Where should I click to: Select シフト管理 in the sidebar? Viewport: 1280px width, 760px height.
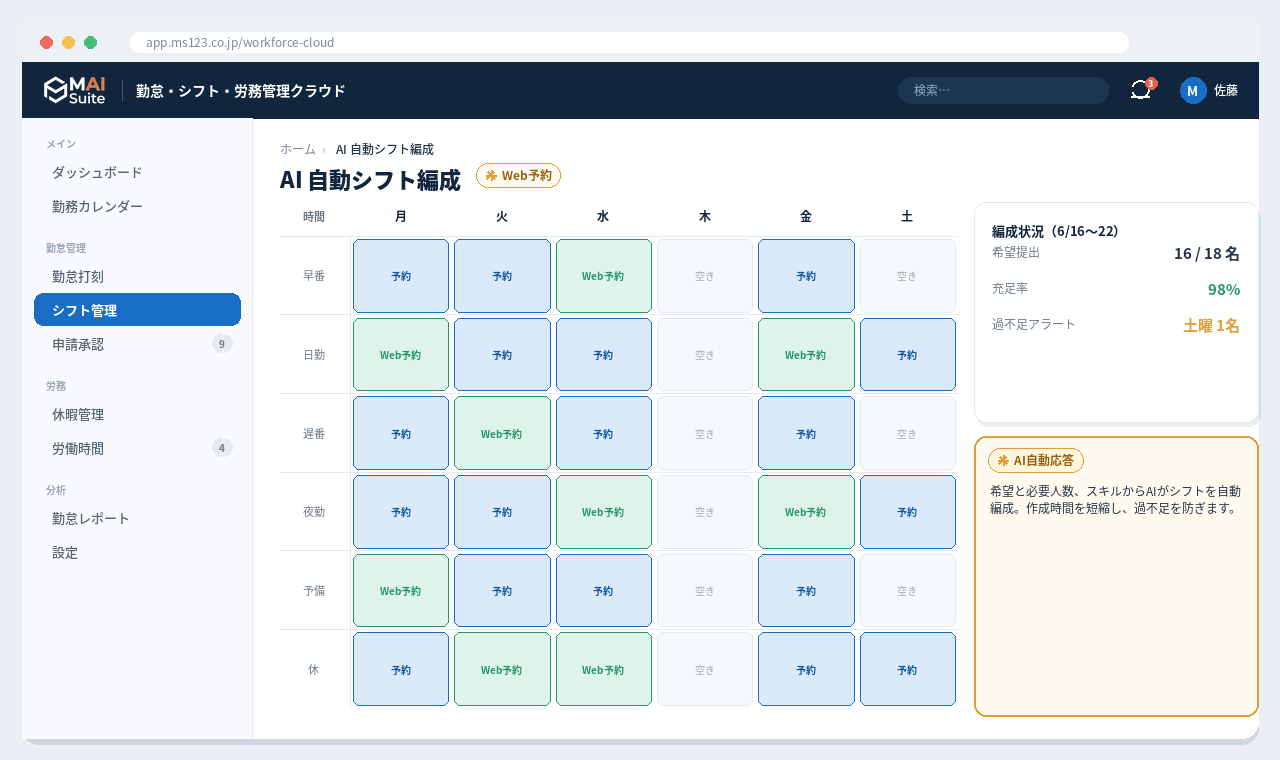coord(137,310)
